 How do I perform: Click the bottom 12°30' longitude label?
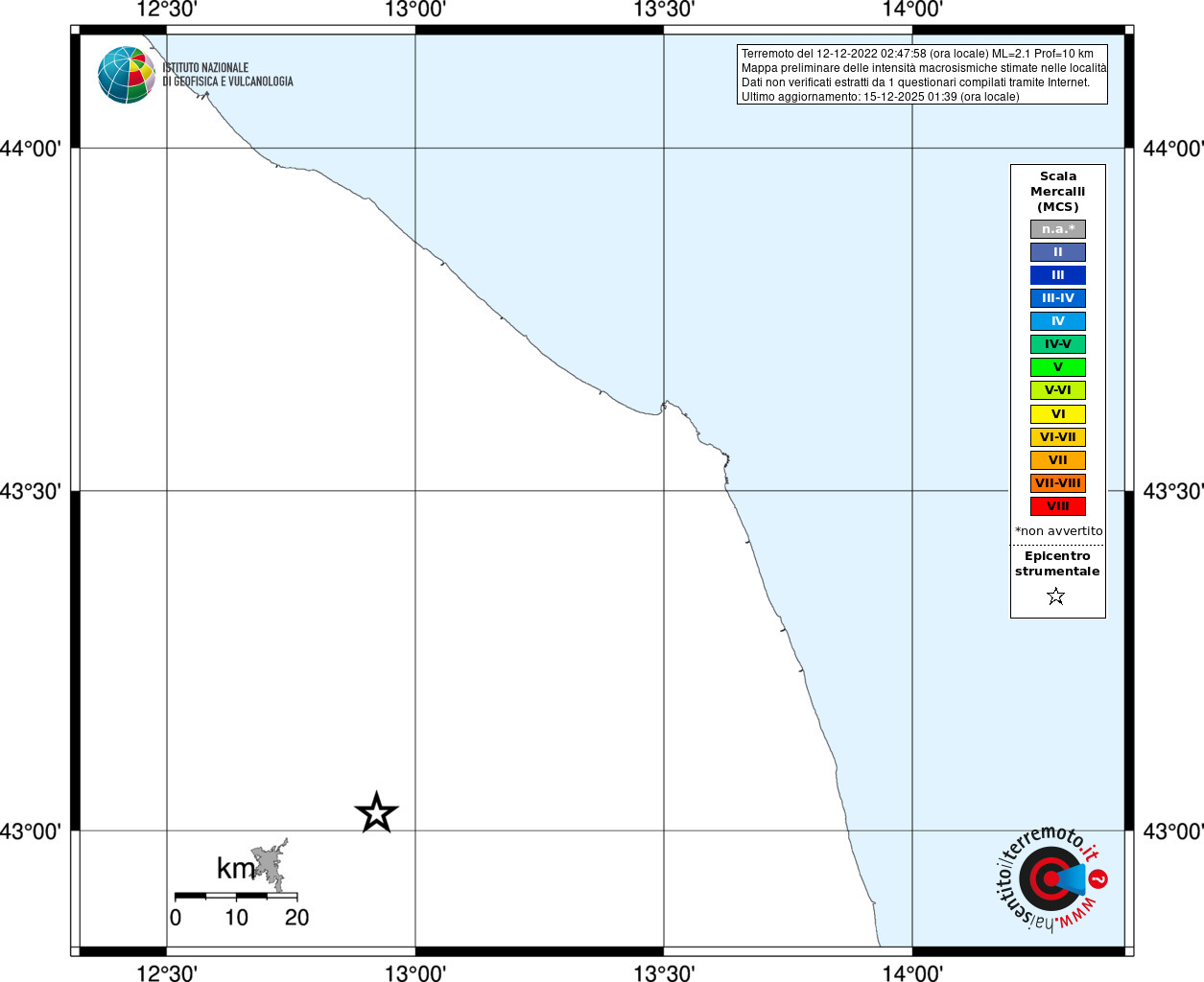[x=167, y=972]
